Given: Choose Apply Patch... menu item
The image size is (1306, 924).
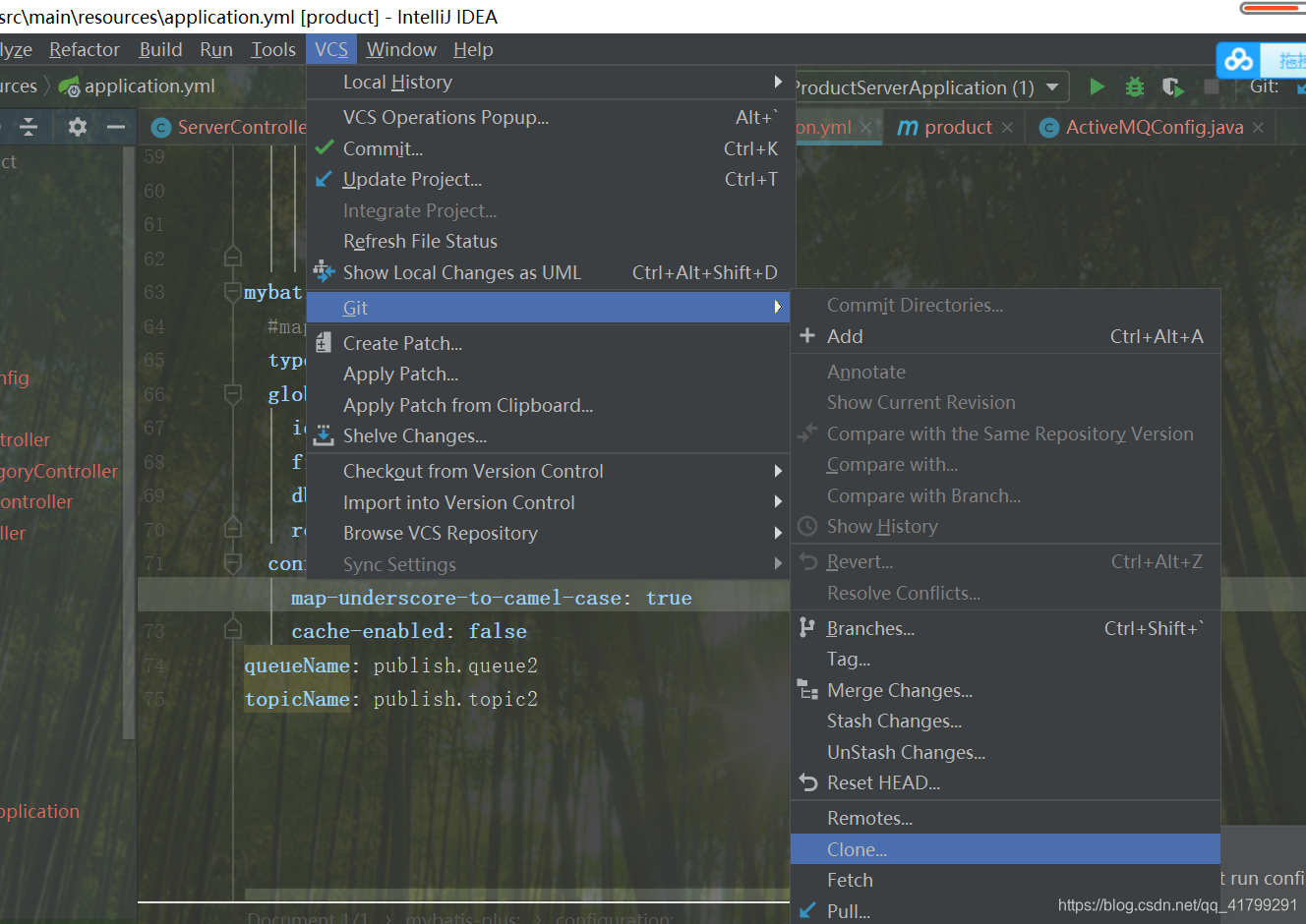Looking at the screenshot, I should [x=551, y=374].
